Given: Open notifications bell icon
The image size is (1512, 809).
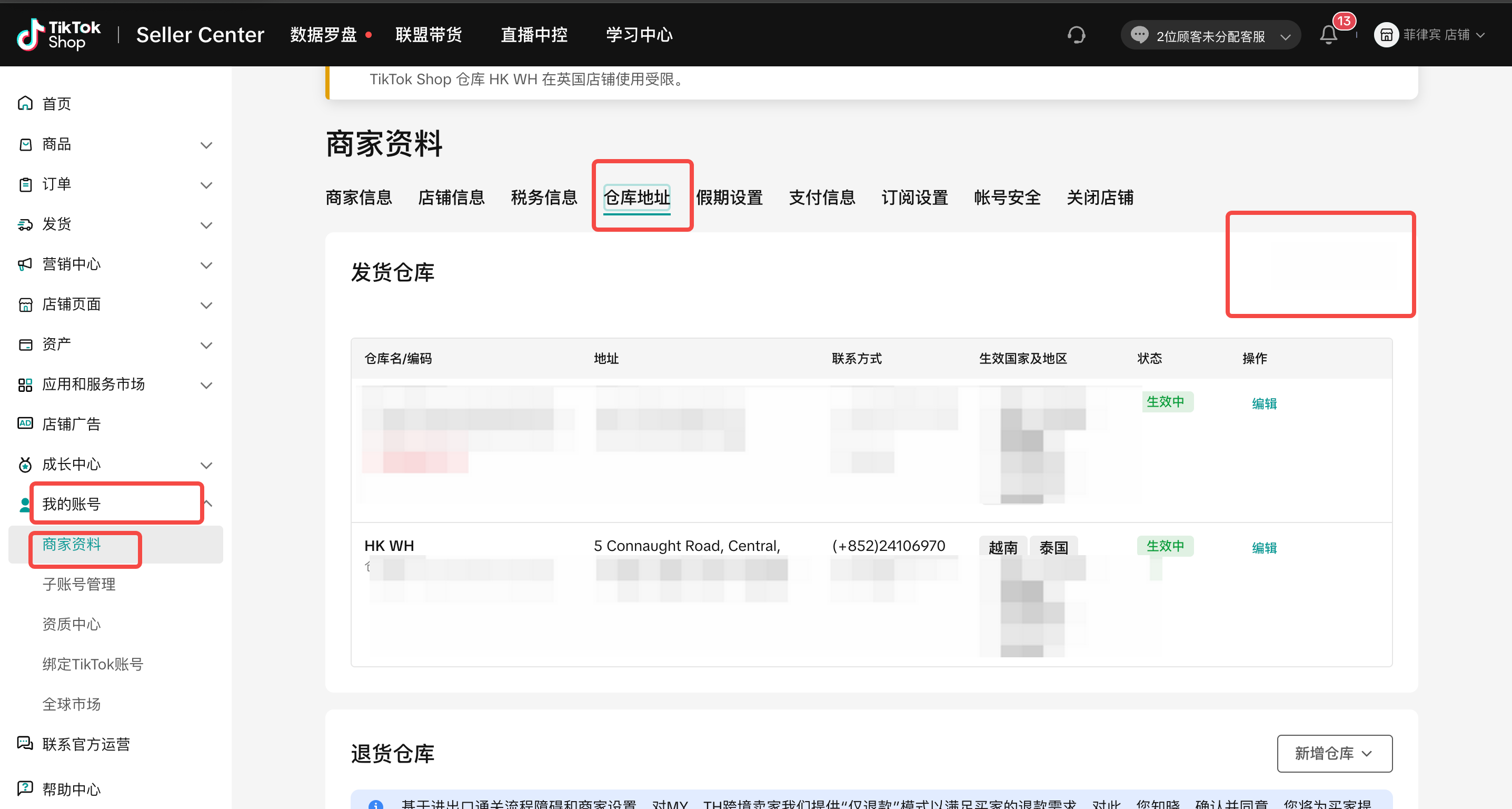Looking at the screenshot, I should coord(1329,35).
